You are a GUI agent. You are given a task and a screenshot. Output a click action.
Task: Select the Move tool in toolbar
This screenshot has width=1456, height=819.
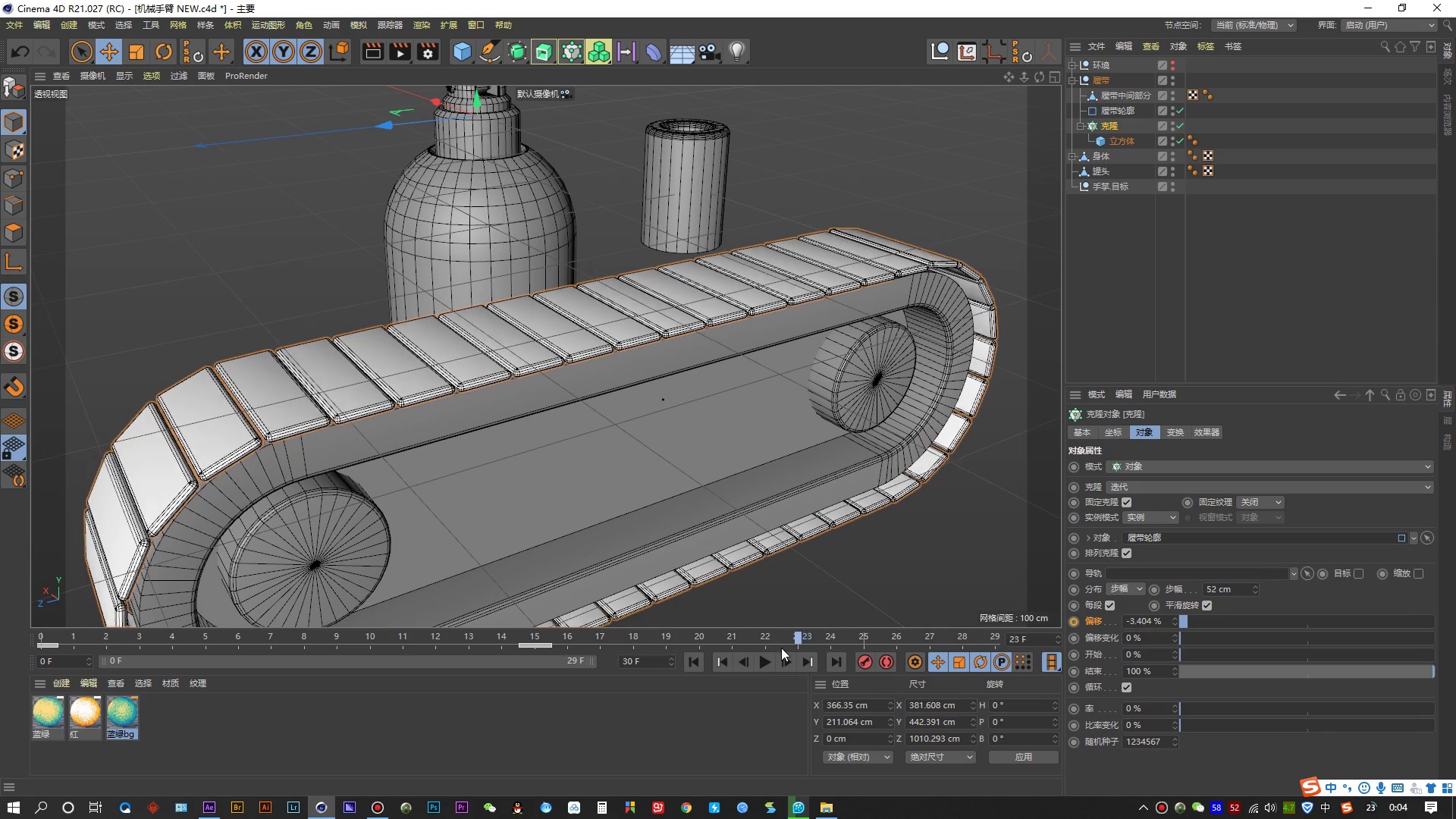[x=109, y=52]
